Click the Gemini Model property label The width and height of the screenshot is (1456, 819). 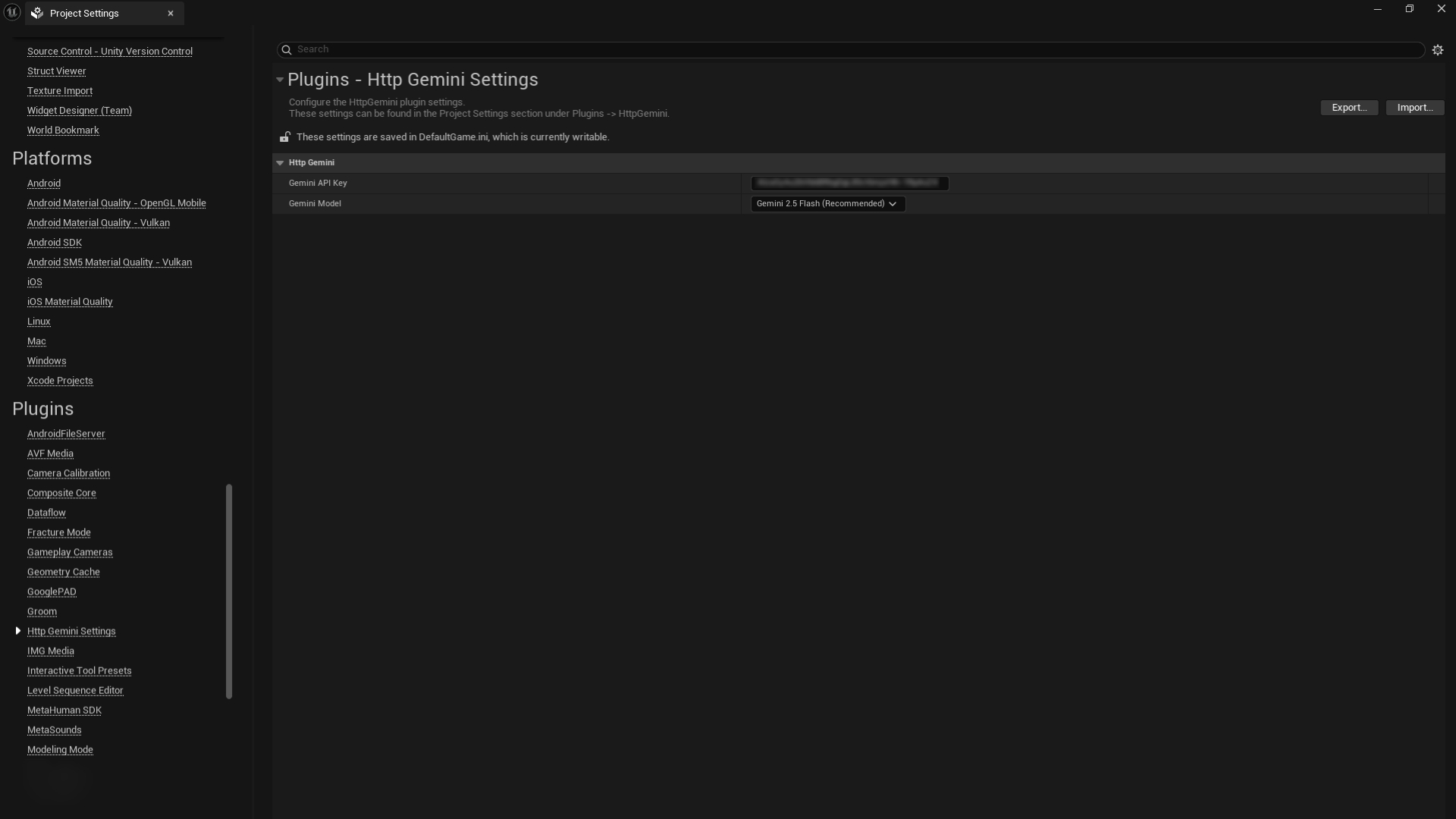coord(315,204)
